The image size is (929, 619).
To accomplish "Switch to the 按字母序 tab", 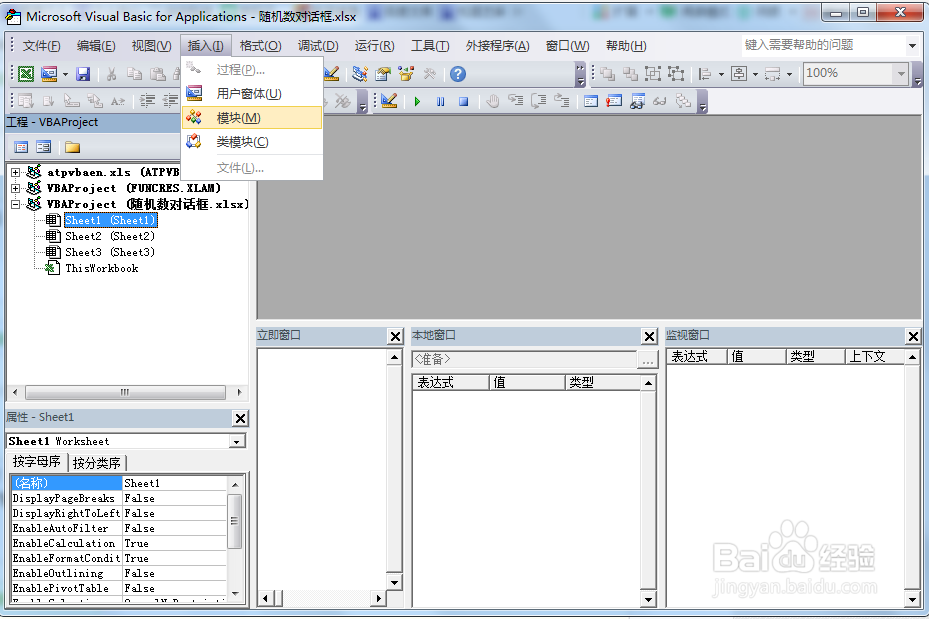I will tap(37, 461).
